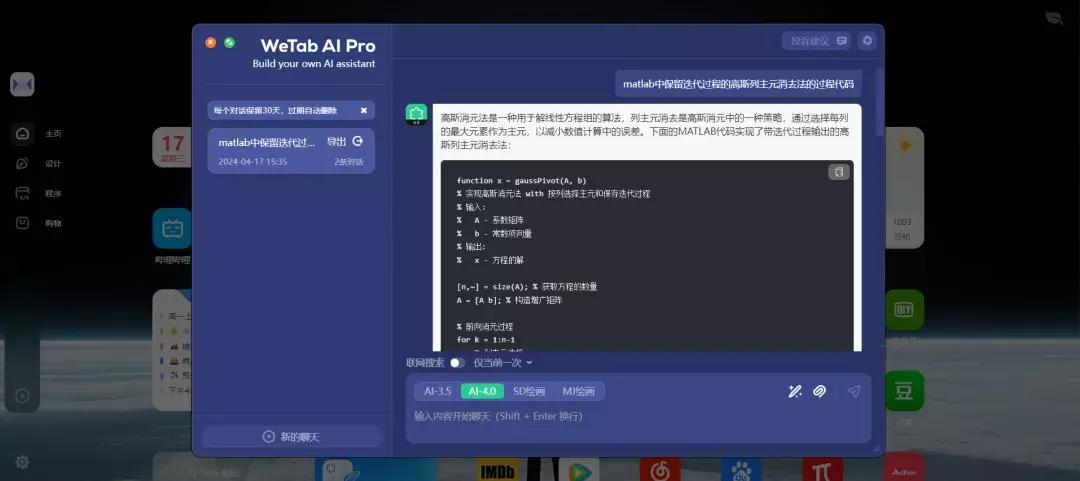Open 购物 shopping in the sidebar
Screen dimensions: 1080x481
(39, 223)
